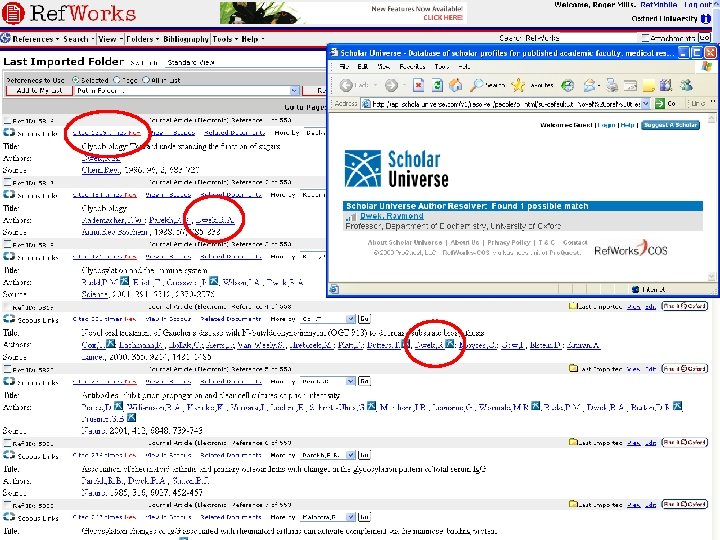Image resolution: width=720 pixels, height=540 pixels.
Task: Open the 'Put in Folder' dropdown
Action: tap(187, 90)
